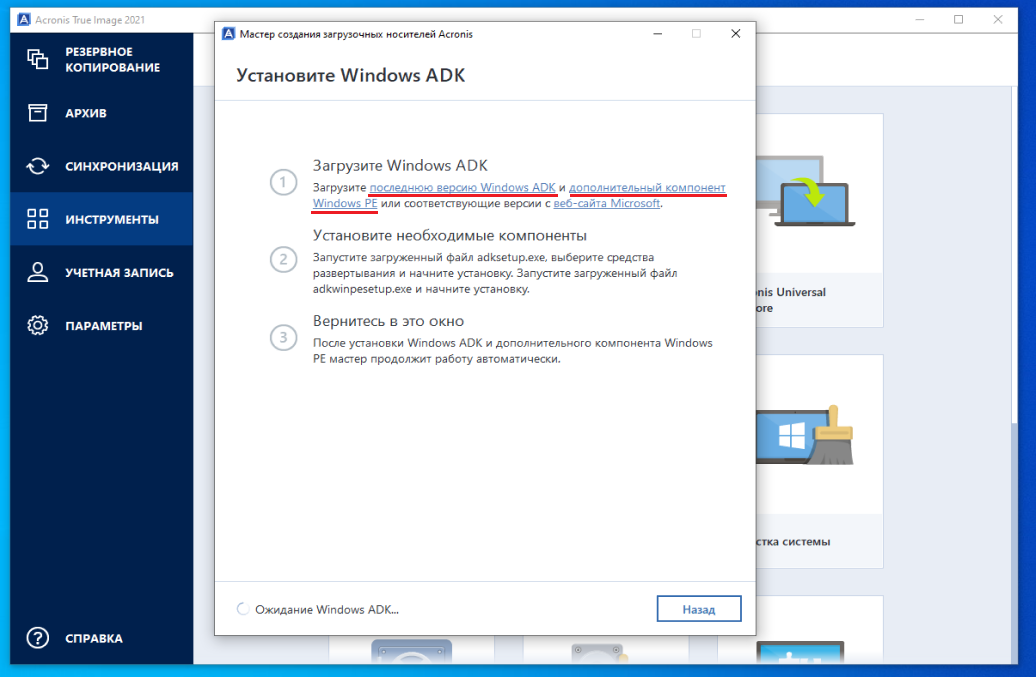Close the Acronis media builder dialog
The image size is (1036, 677).
pyautogui.click(x=735, y=34)
